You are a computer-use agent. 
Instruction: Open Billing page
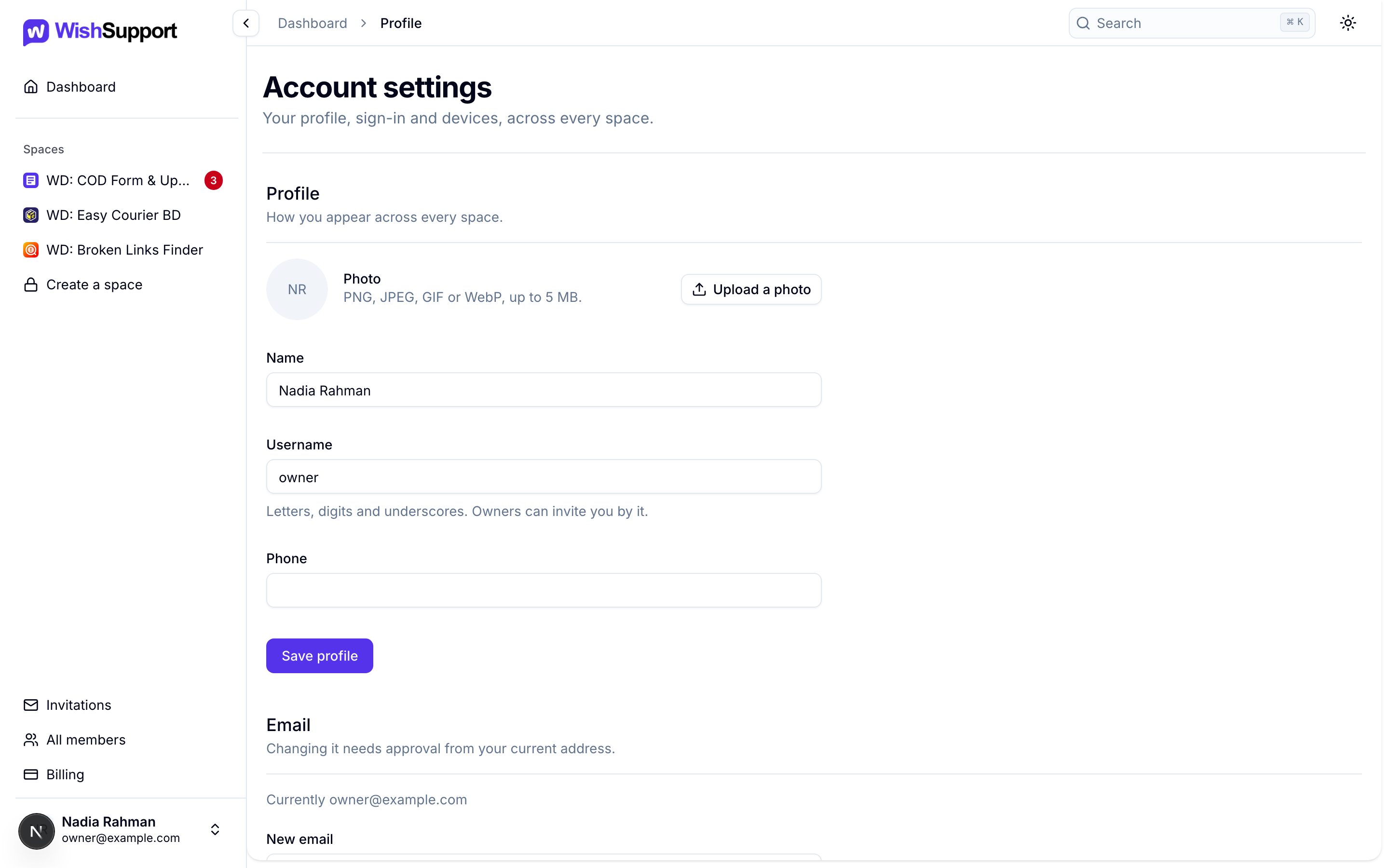127,774
